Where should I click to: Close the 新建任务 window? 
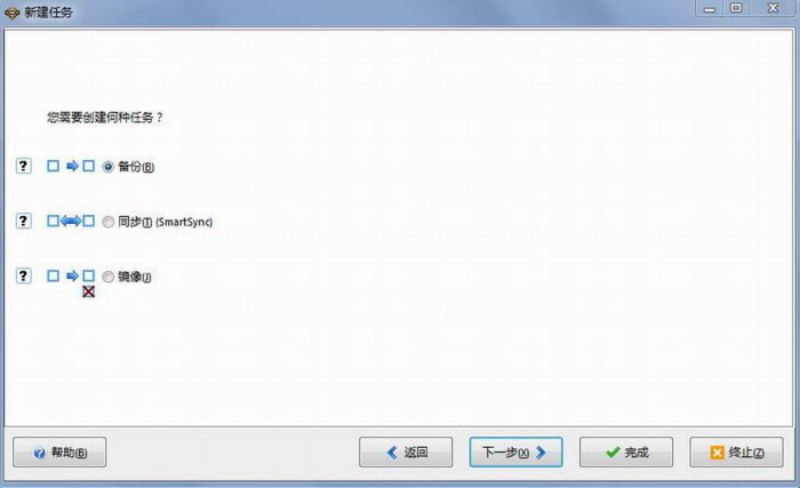(773, 8)
